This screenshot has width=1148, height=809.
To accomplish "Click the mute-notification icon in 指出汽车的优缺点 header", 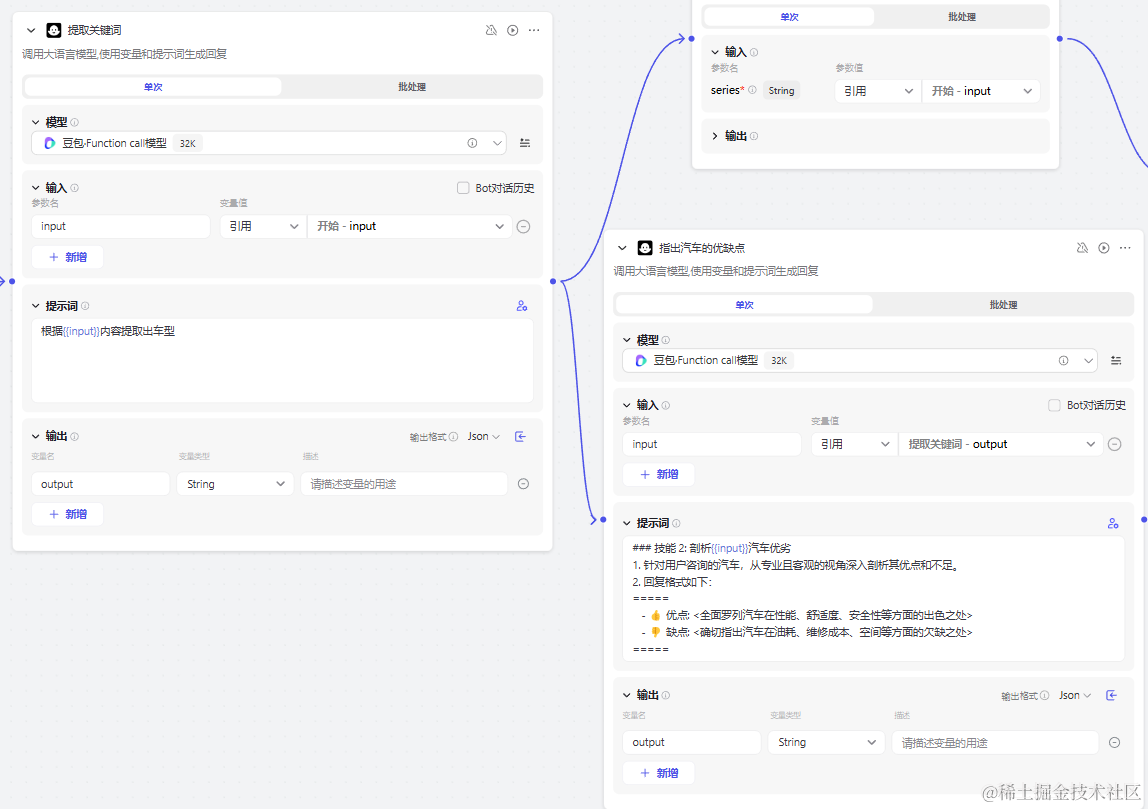I will (1082, 247).
